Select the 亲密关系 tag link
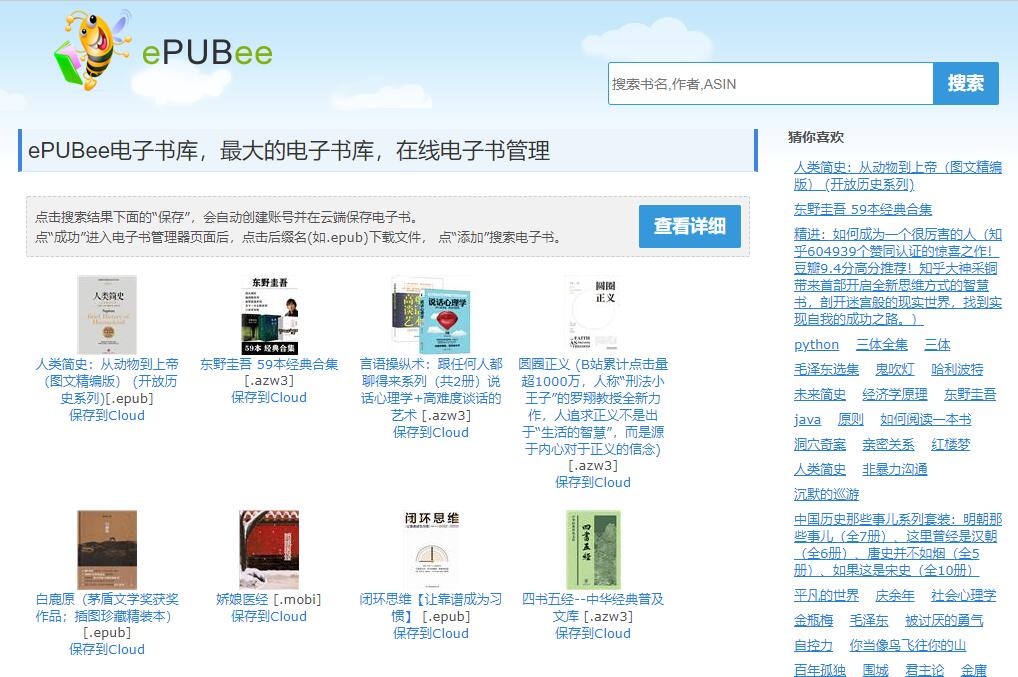This screenshot has height=677, width=1018. point(888,445)
